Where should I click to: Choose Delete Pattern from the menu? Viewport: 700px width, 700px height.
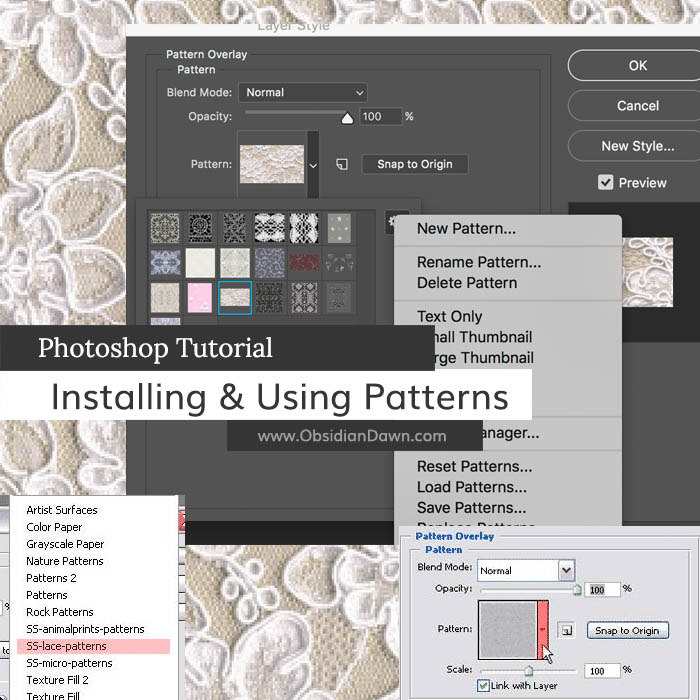467,283
